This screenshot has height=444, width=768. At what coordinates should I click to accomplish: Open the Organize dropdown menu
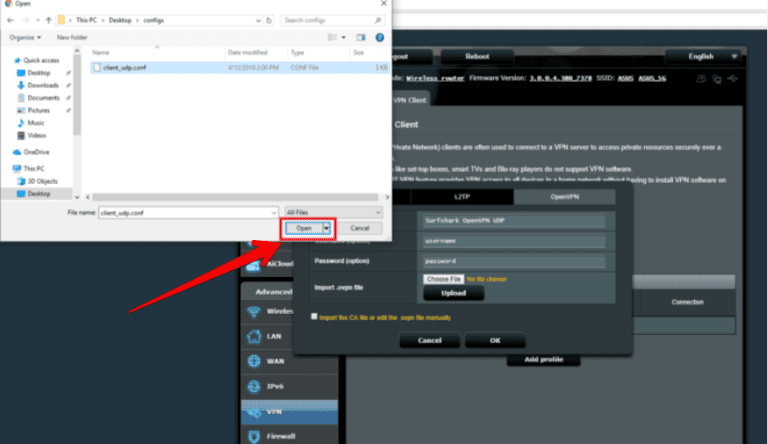coord(25,37)
